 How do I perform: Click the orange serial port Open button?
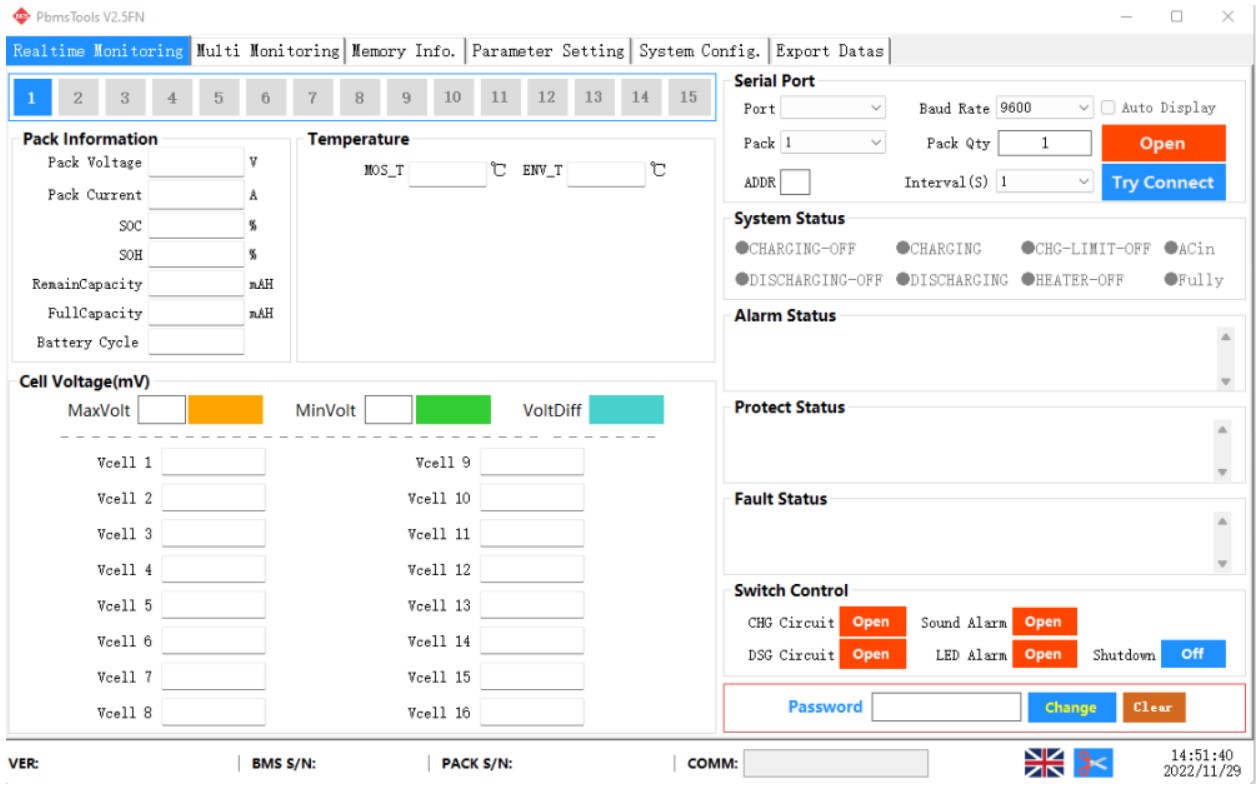[x=1163, y=143]
